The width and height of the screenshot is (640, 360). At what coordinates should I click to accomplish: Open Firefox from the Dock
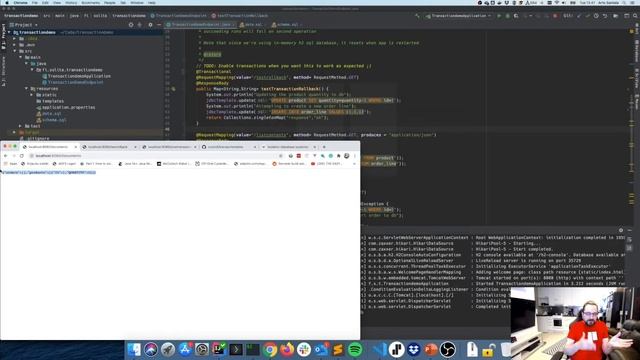coord(287,350)
